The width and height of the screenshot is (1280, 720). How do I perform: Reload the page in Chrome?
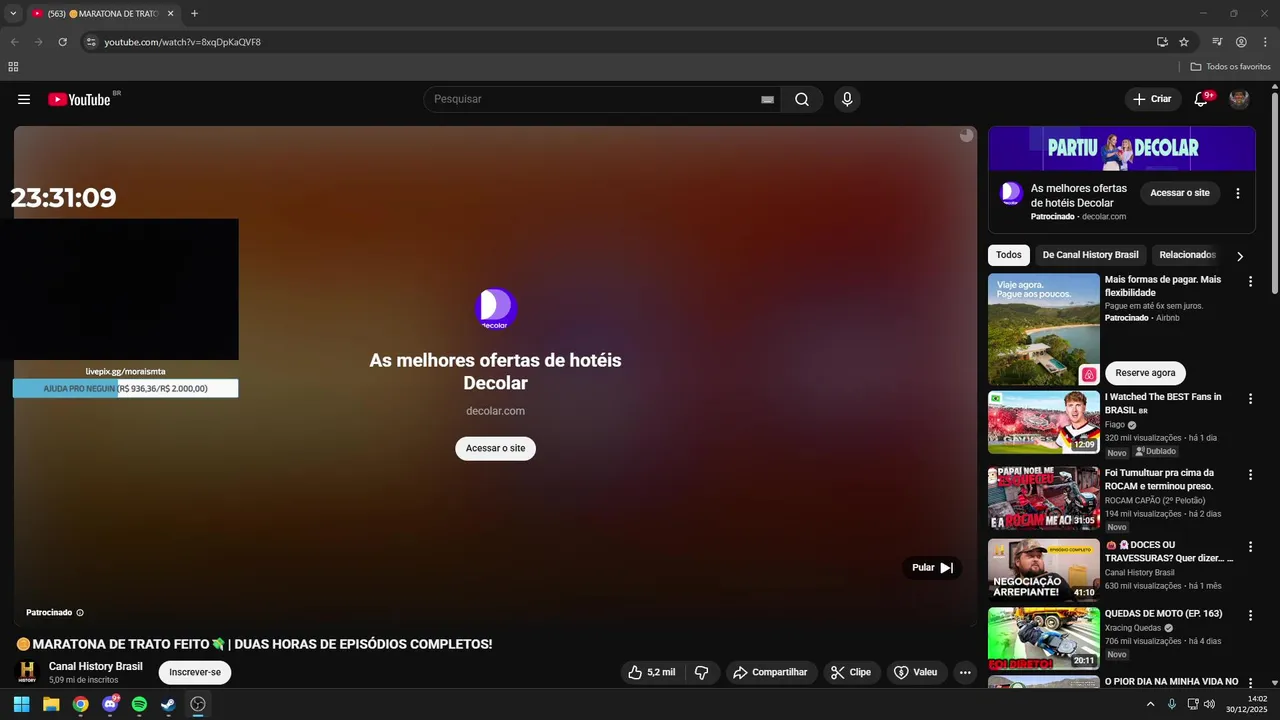click(62, 42)
